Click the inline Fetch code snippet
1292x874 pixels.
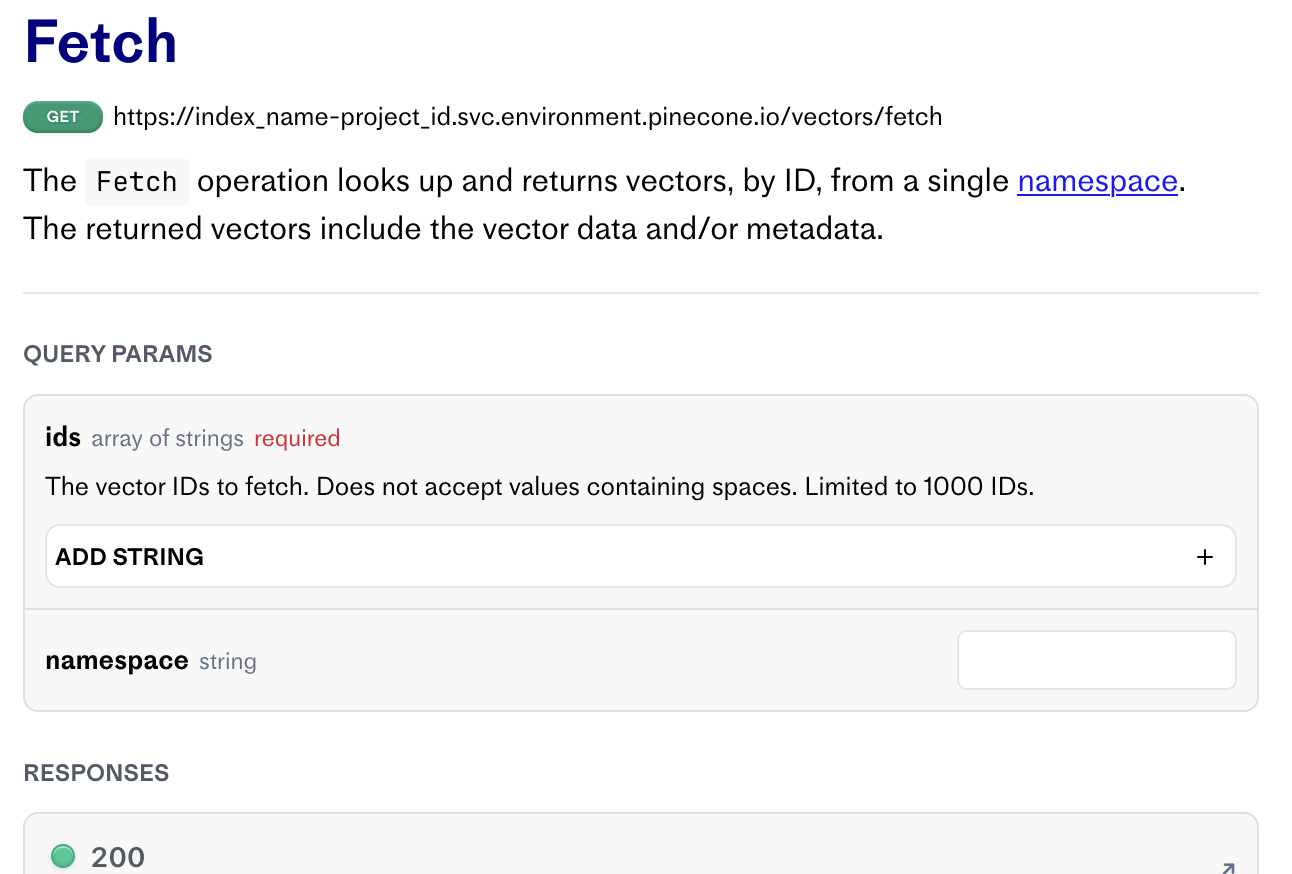(x=137, y=182)
